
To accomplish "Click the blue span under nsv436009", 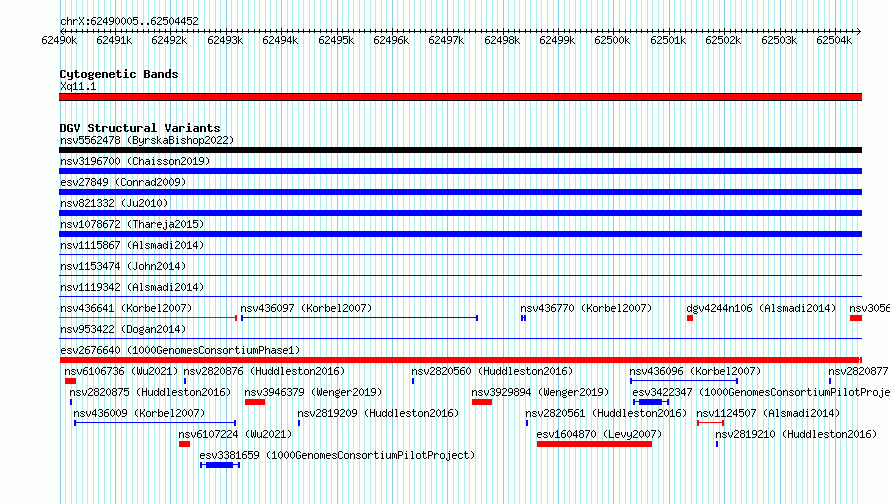I will (x=155, y=423).
